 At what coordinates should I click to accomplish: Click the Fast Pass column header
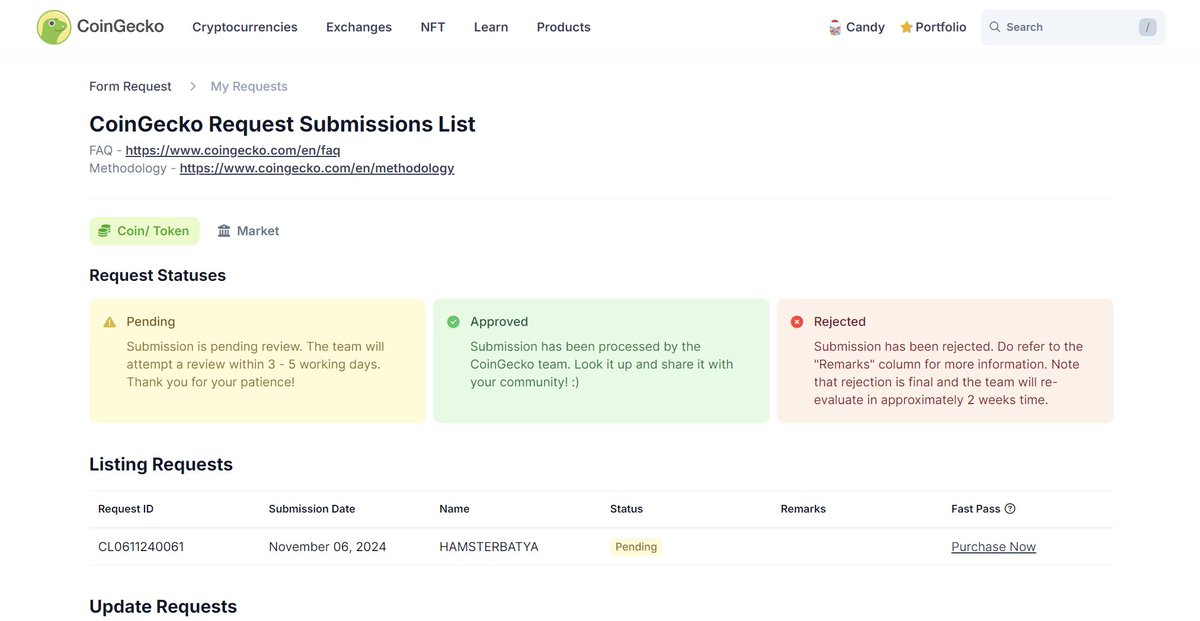[x=976, y=509]
